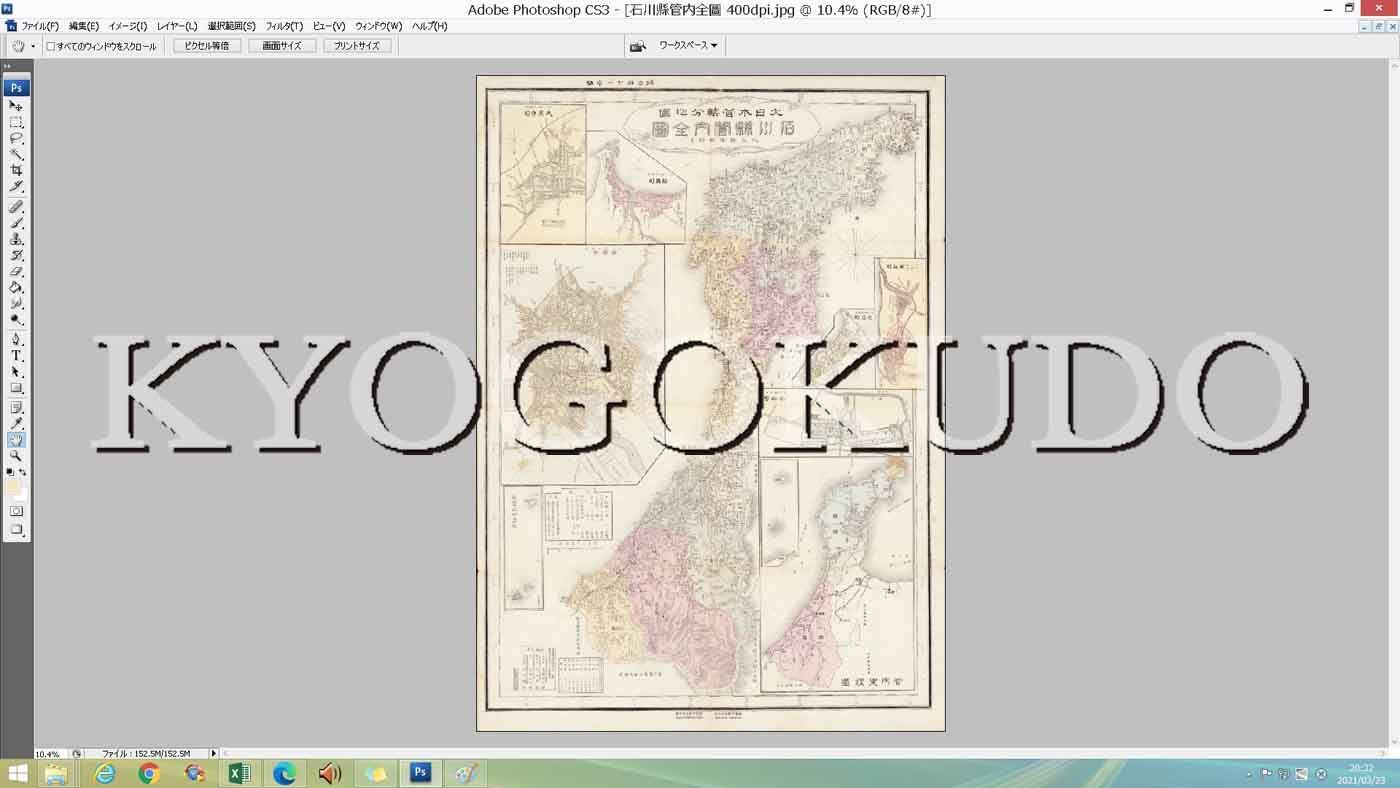Screen dimensions: 1400x788
Task: Select the Dodge tool
Action: click(16, 319)
